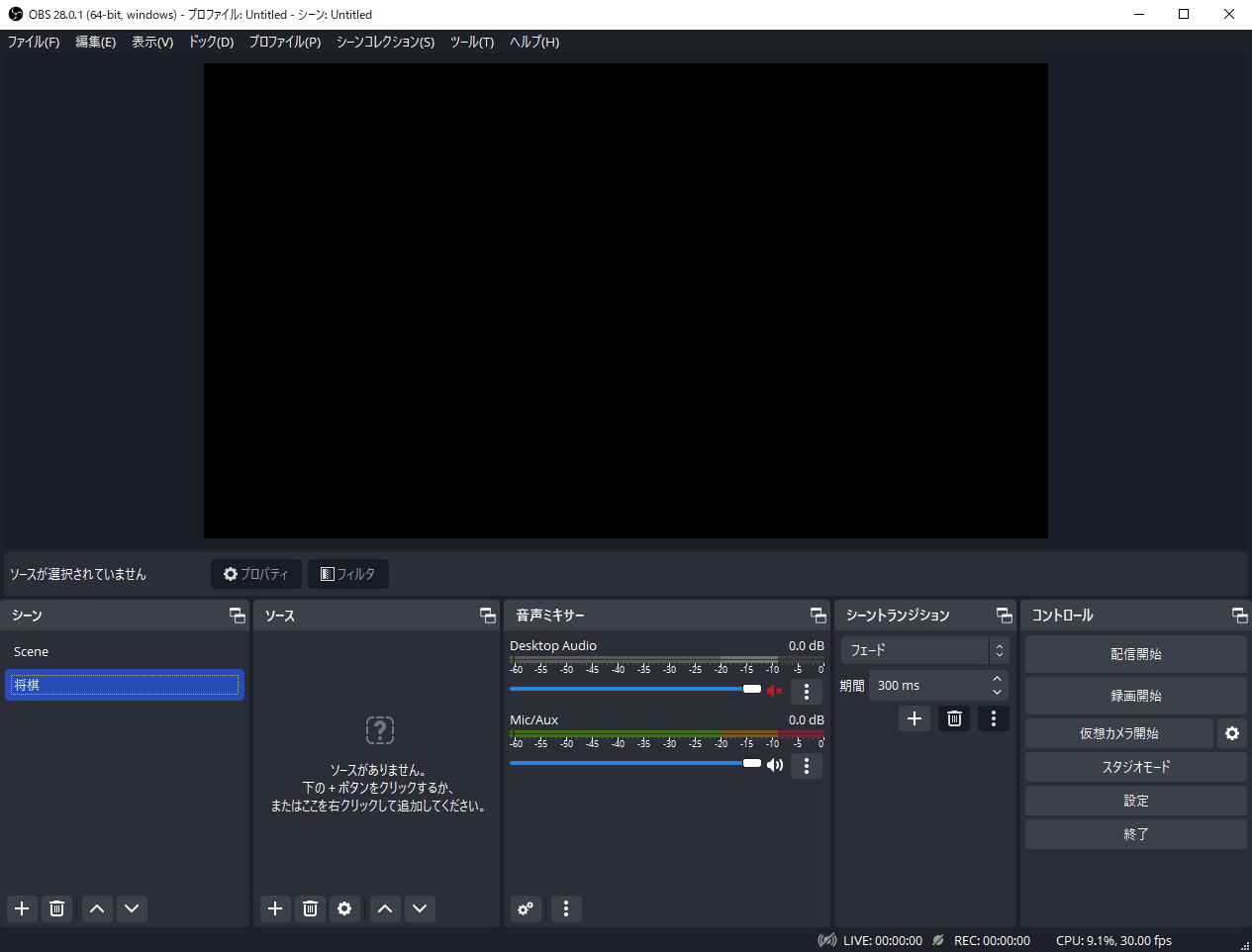This screenshot has height=952, width=1252.
Task: Undock the ソース panel
Action: [x=488, y=616]
